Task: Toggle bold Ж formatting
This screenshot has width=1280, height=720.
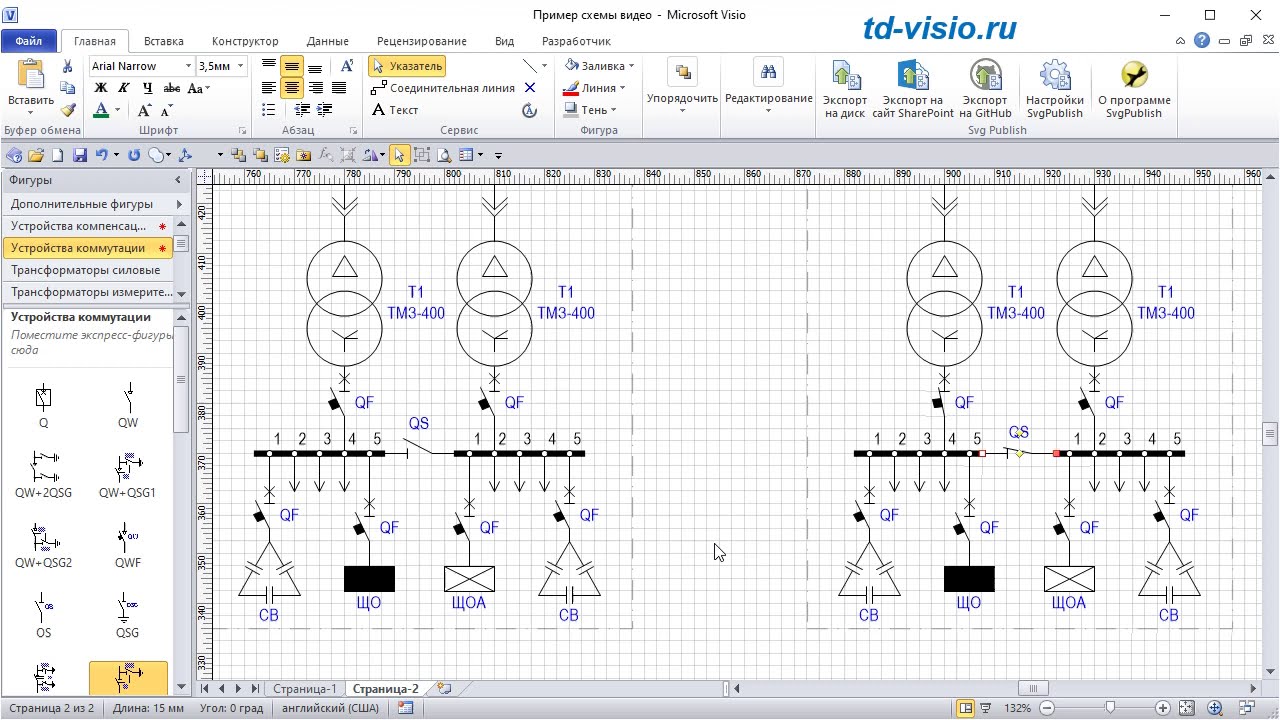Action: tap(100, 88)
